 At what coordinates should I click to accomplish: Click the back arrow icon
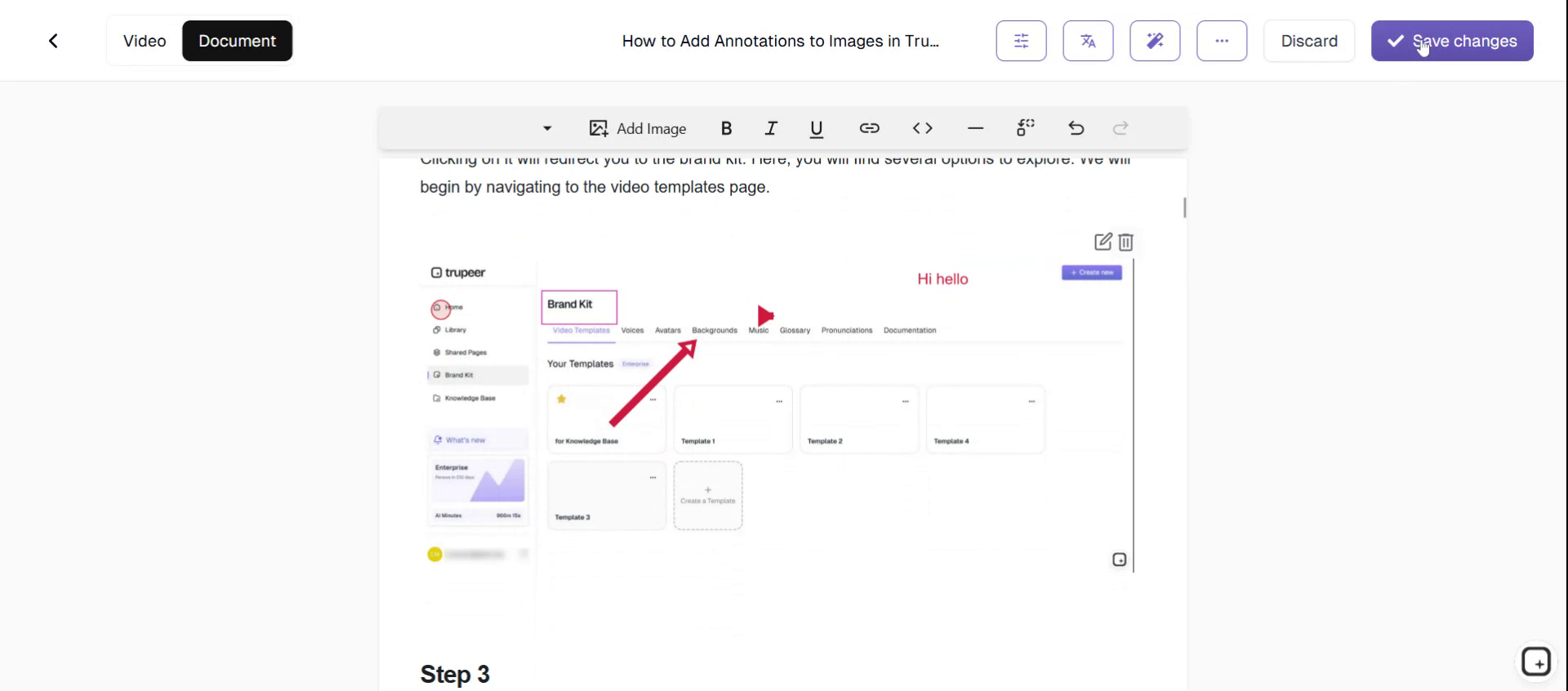[x=53, y=41]
